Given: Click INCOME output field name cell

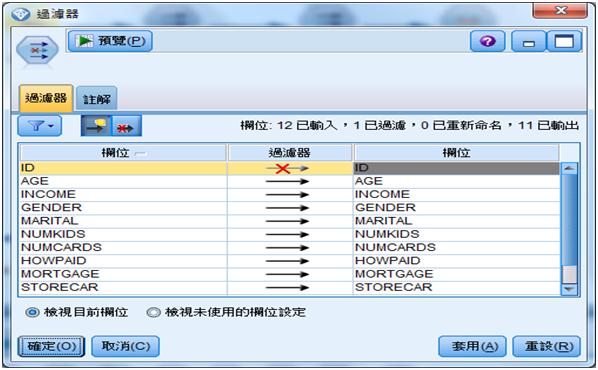Looking at the screenshot, I should click(x=456, y=195).
